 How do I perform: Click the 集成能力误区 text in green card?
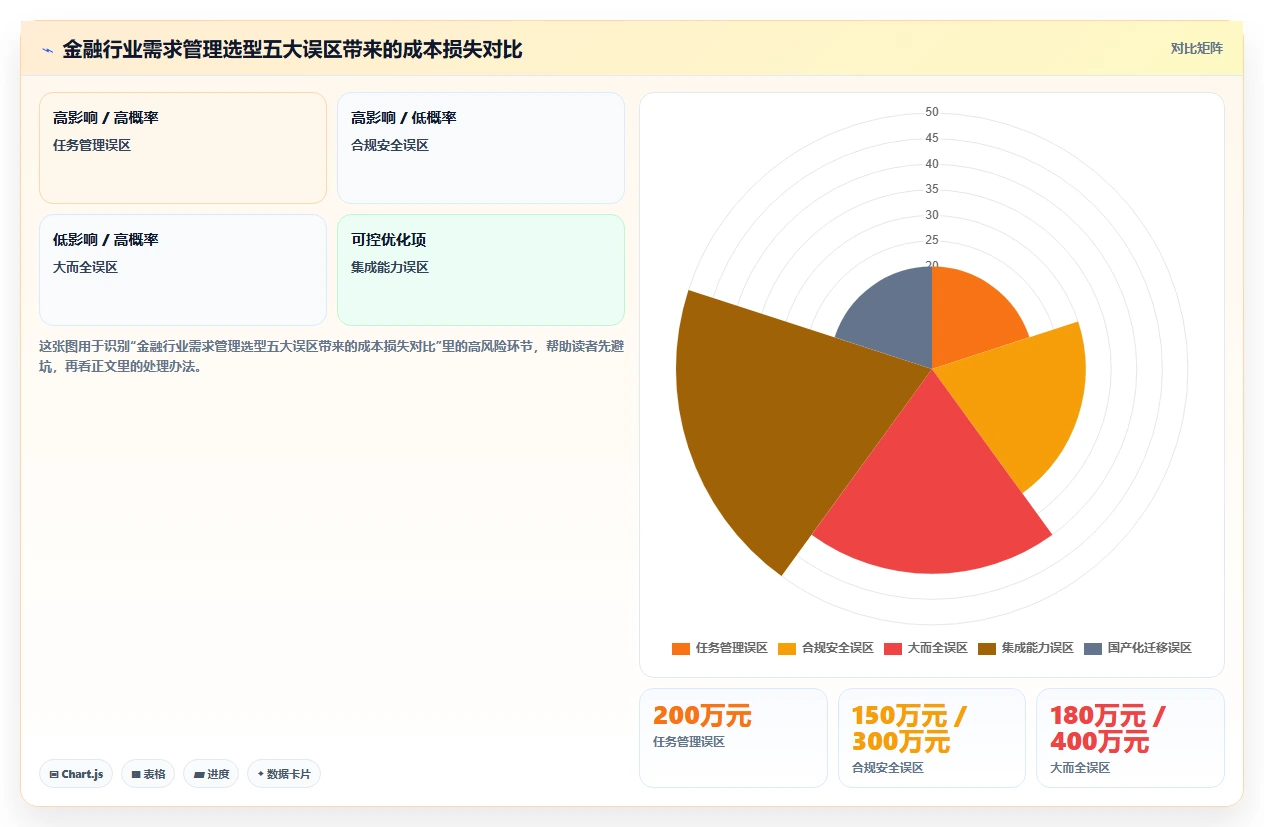(390, 268)
